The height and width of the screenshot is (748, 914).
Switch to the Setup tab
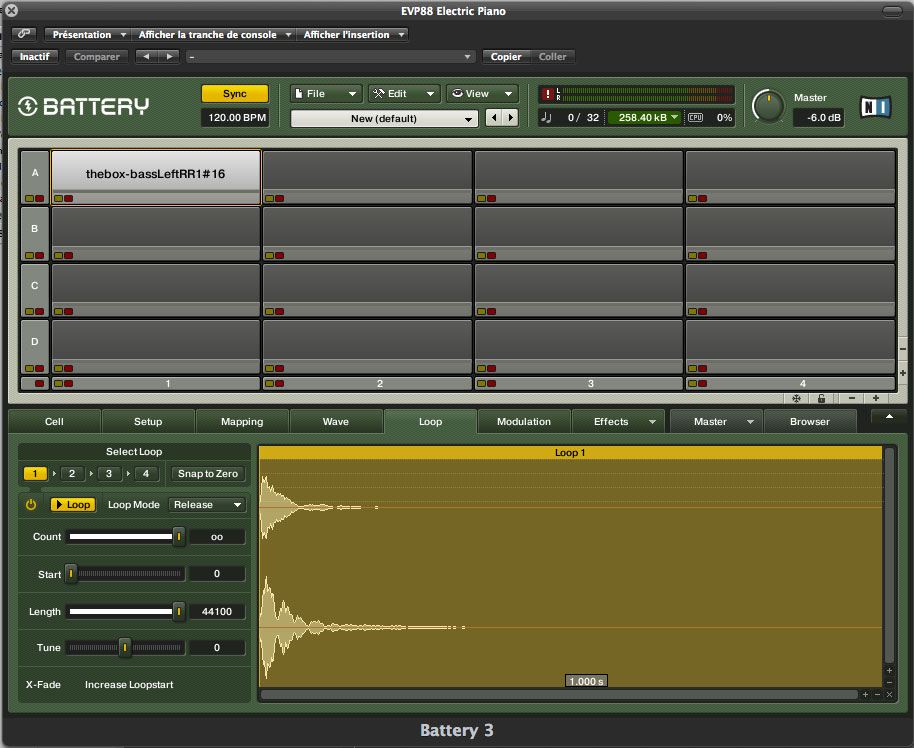[148, 422]
